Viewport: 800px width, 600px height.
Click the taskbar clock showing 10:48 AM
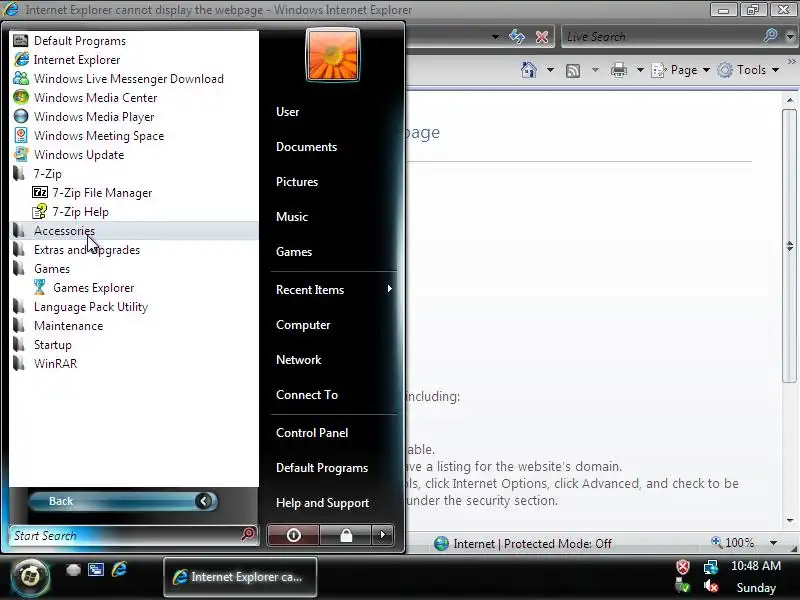pyautogui.click(x=756, y=566)
